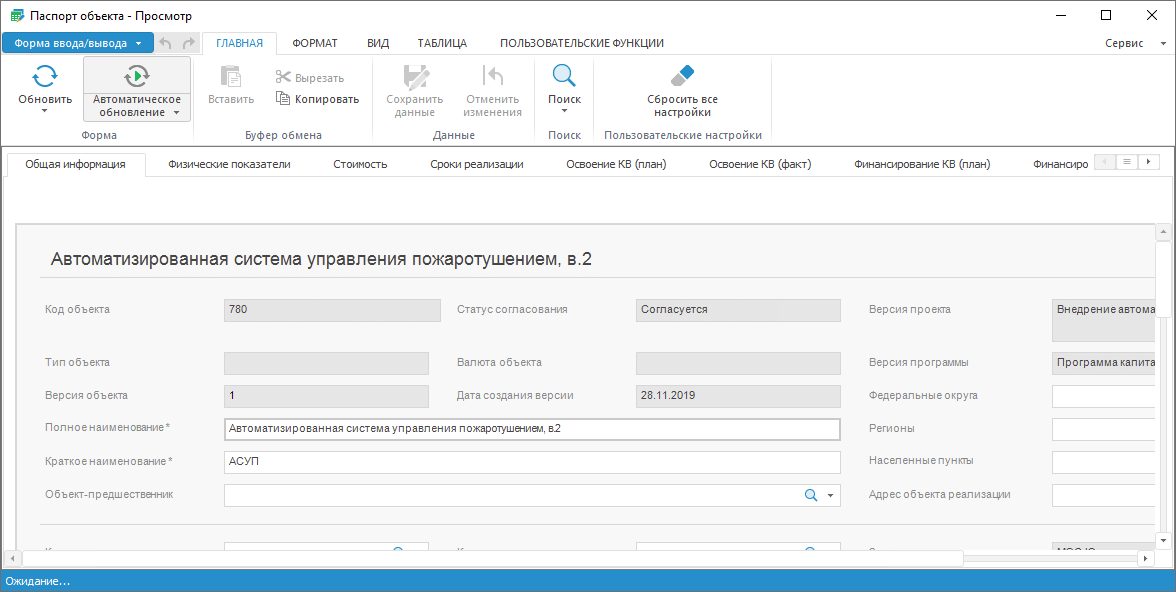Click the redo arrow in title toolbar

click(x=188, y=43)
